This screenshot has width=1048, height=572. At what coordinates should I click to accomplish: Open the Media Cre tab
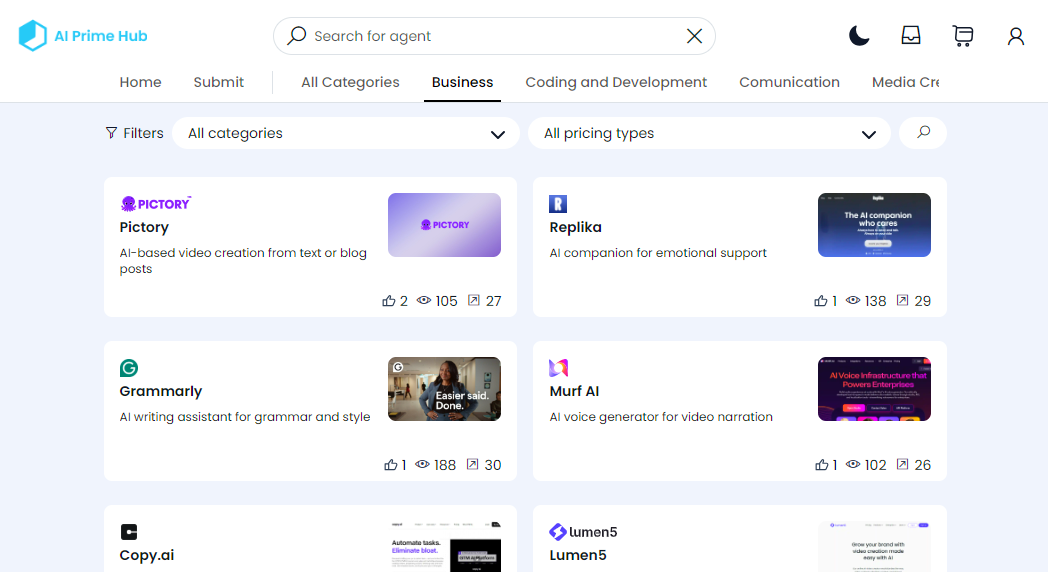pyautogui.click(x=905, y=82)
